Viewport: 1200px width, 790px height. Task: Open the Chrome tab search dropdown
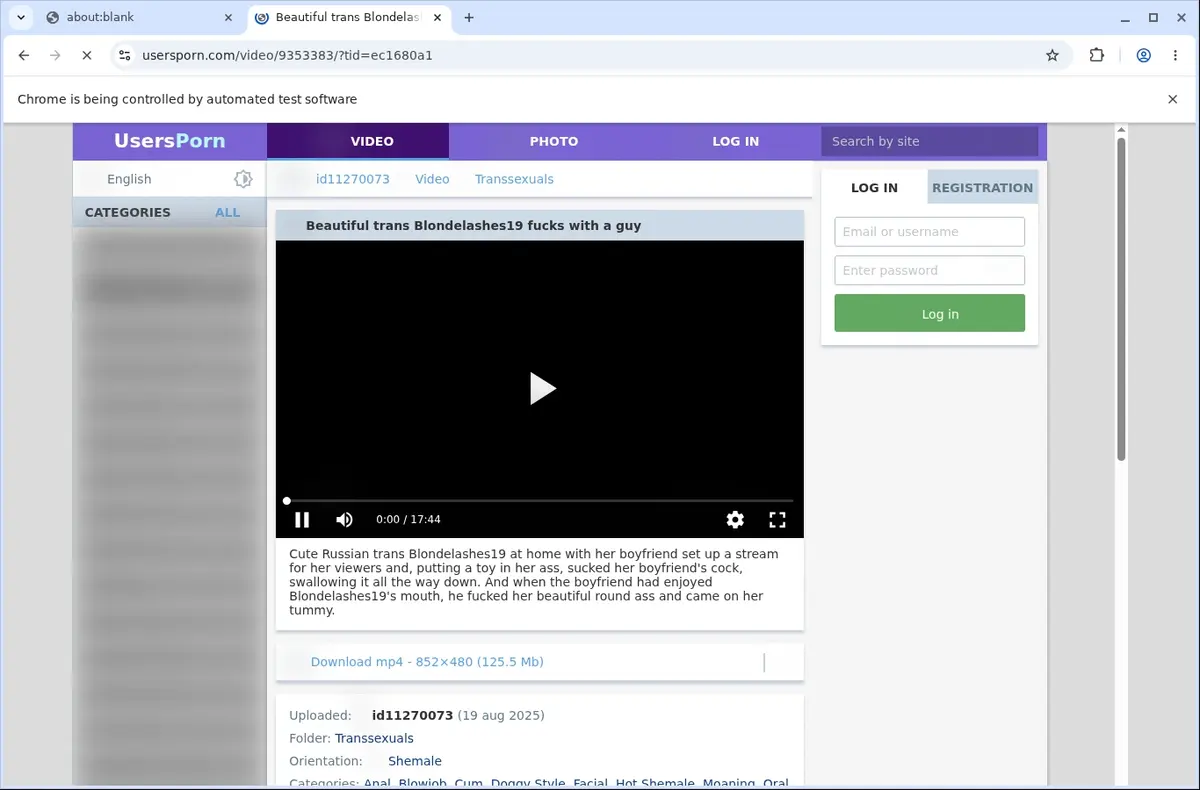click(21, 17)
